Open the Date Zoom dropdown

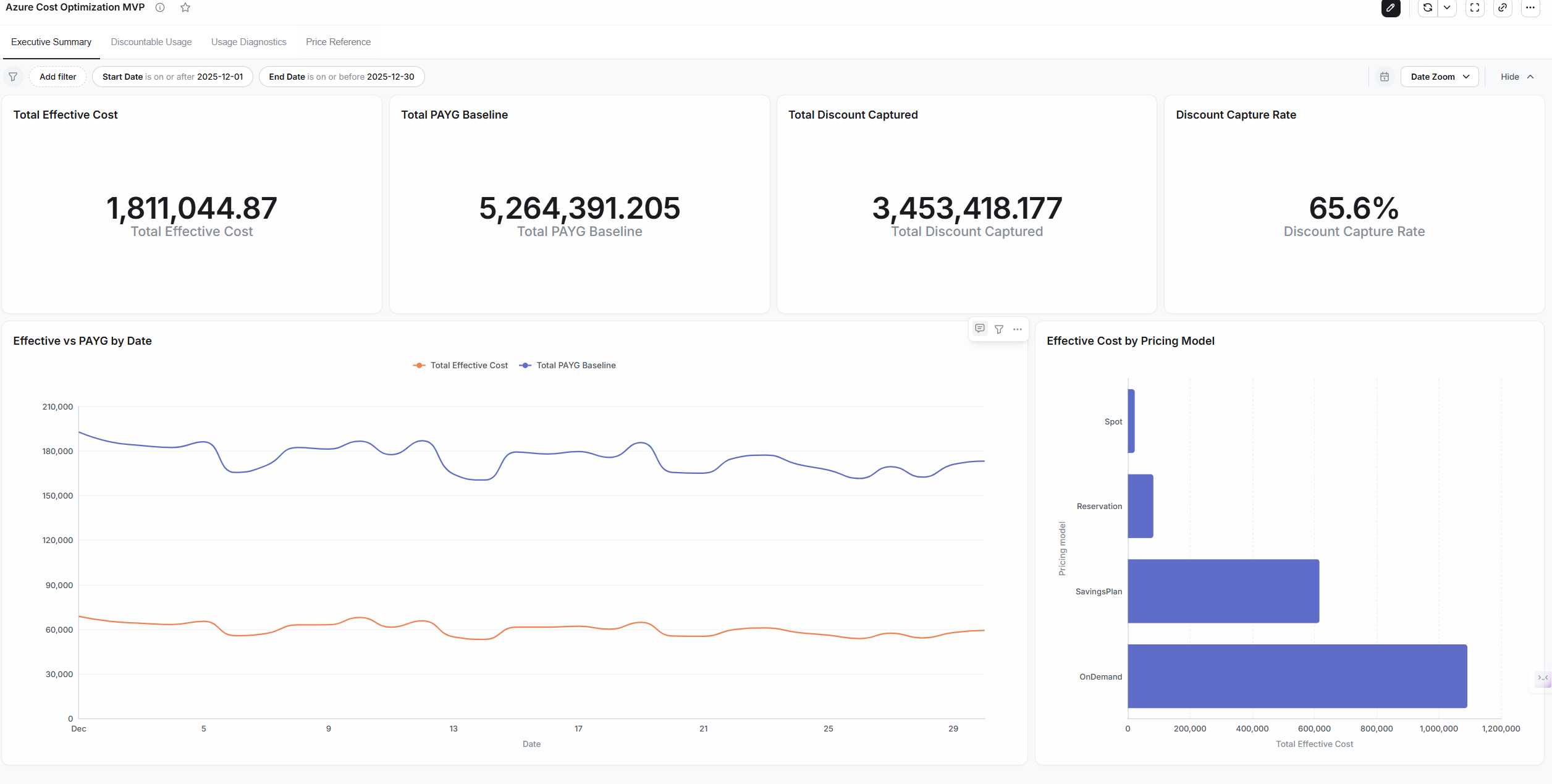point(1440,77)
